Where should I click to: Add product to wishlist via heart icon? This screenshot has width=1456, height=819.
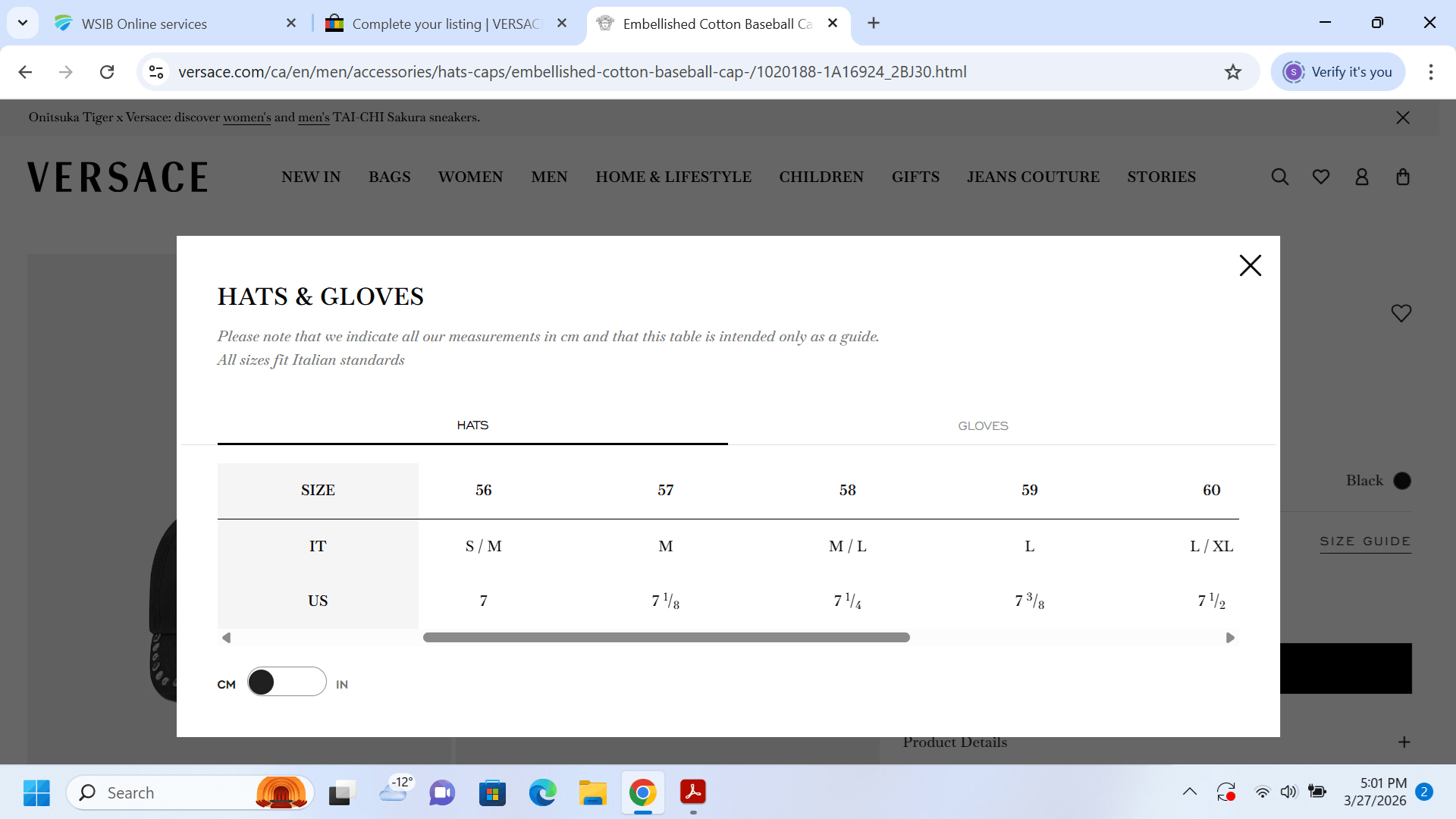tap(1401, 313)
